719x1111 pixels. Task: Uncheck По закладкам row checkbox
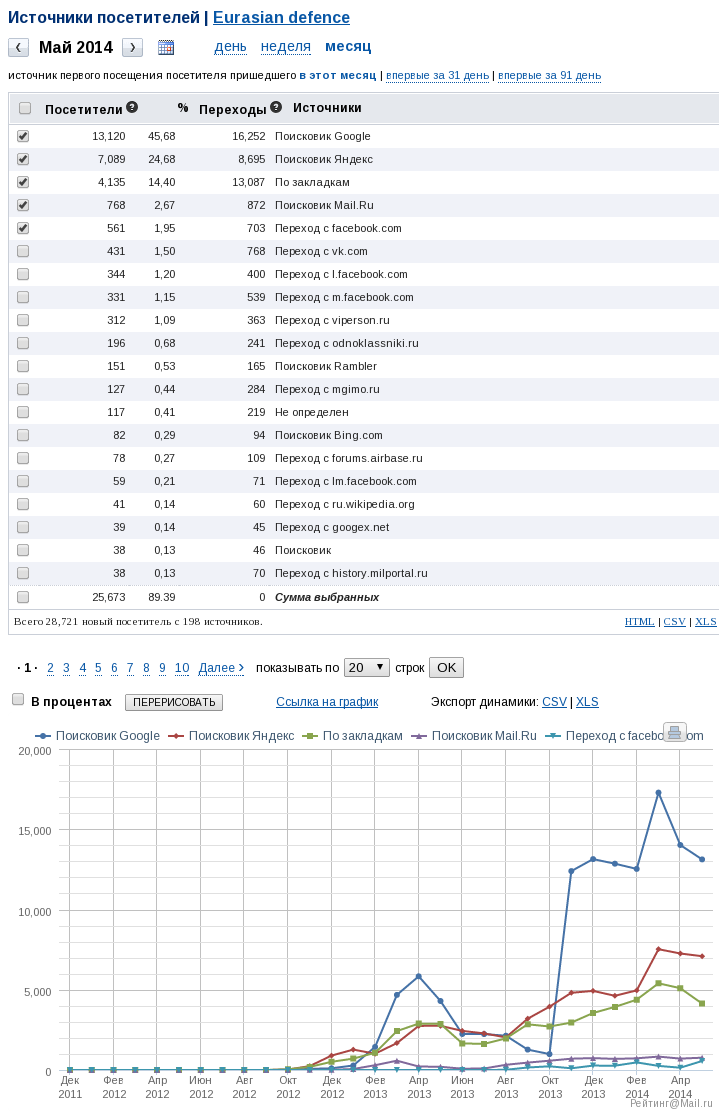coord(23,182)
